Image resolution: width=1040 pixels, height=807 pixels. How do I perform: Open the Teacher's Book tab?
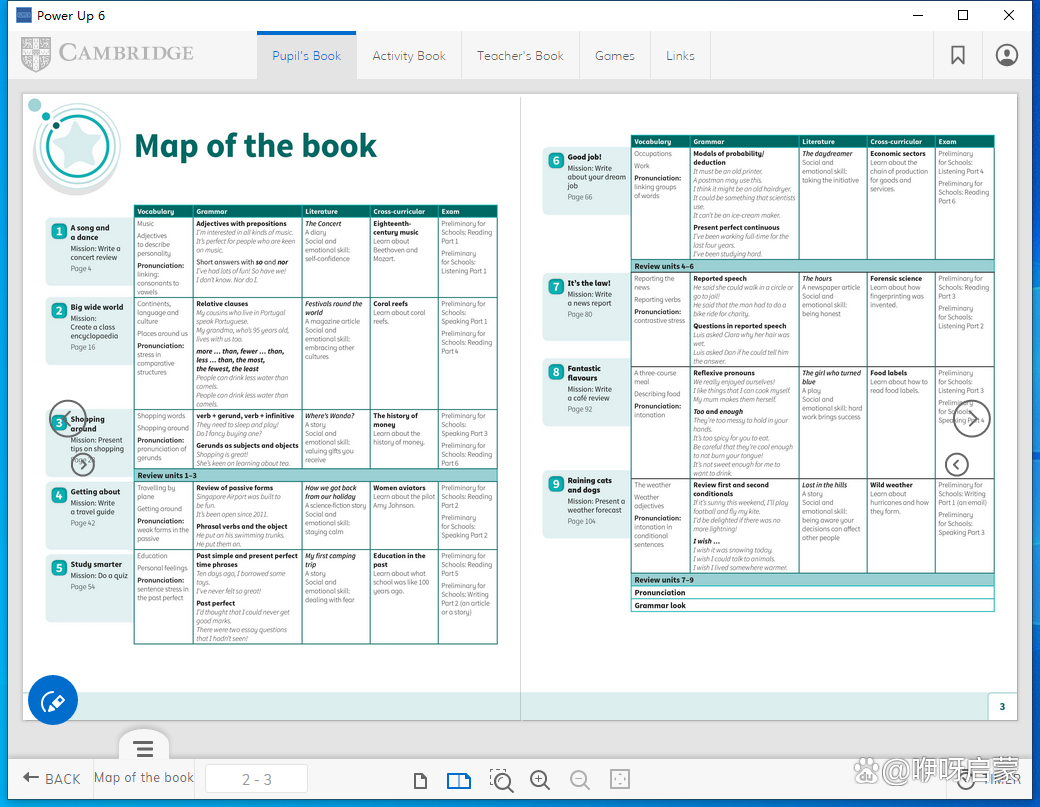(x=520, y=56)
